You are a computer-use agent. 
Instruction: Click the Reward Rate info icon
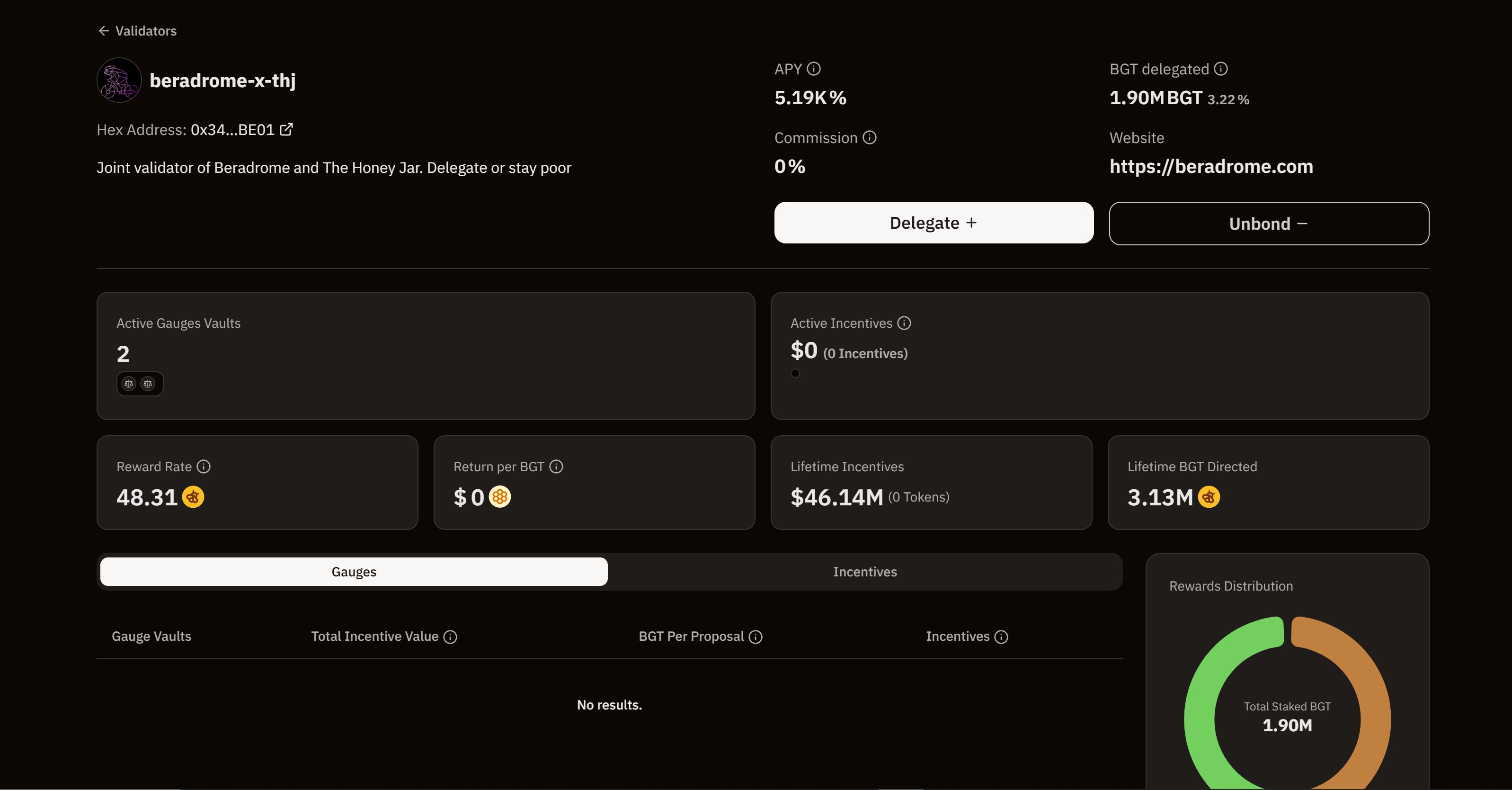pos(203,467)
